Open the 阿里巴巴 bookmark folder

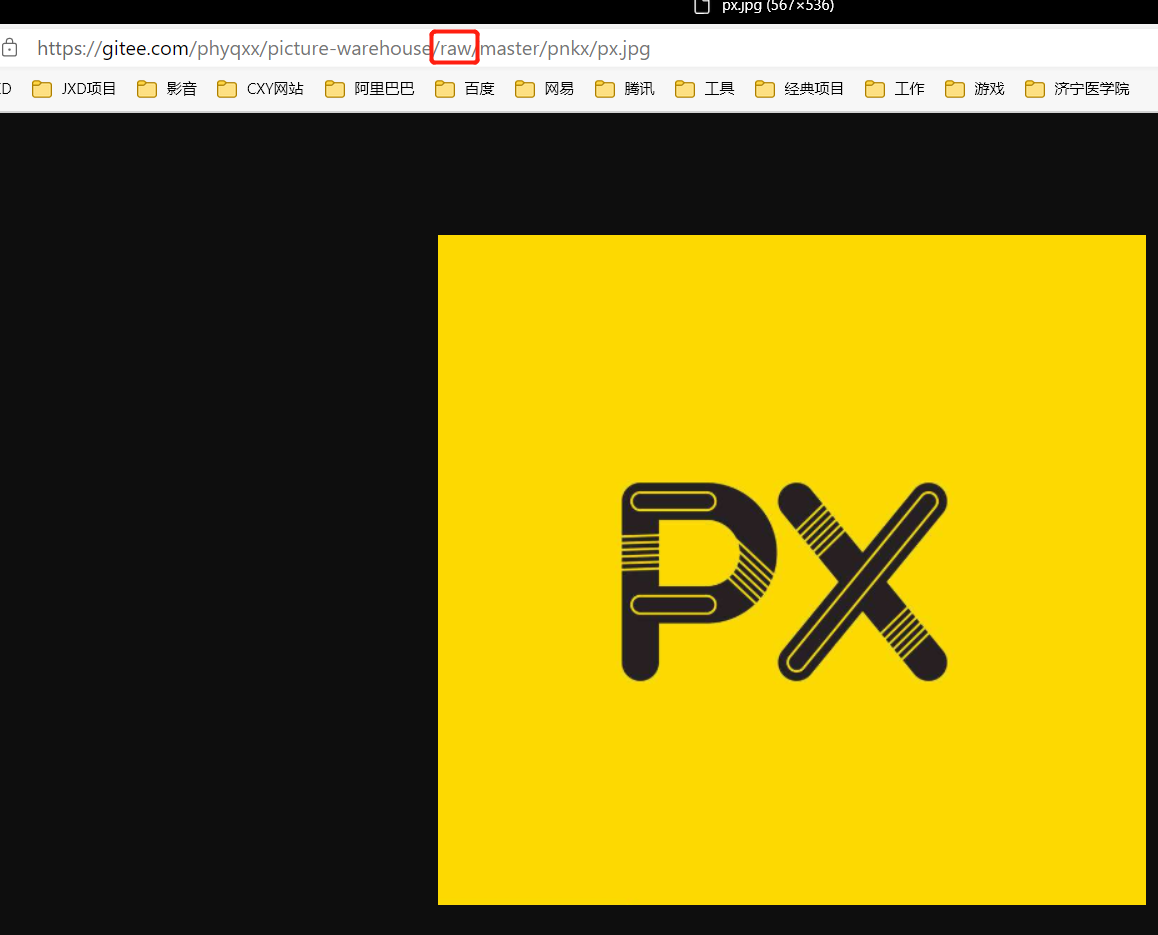[x=370, y=89]
